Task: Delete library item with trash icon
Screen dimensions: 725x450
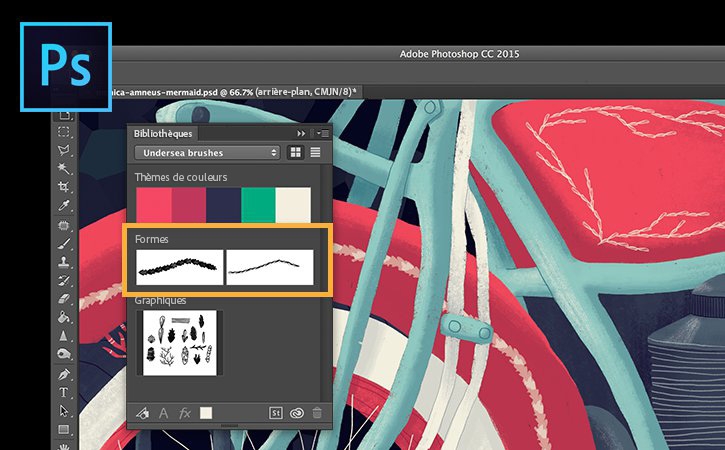Action: [x=317, y=413]
